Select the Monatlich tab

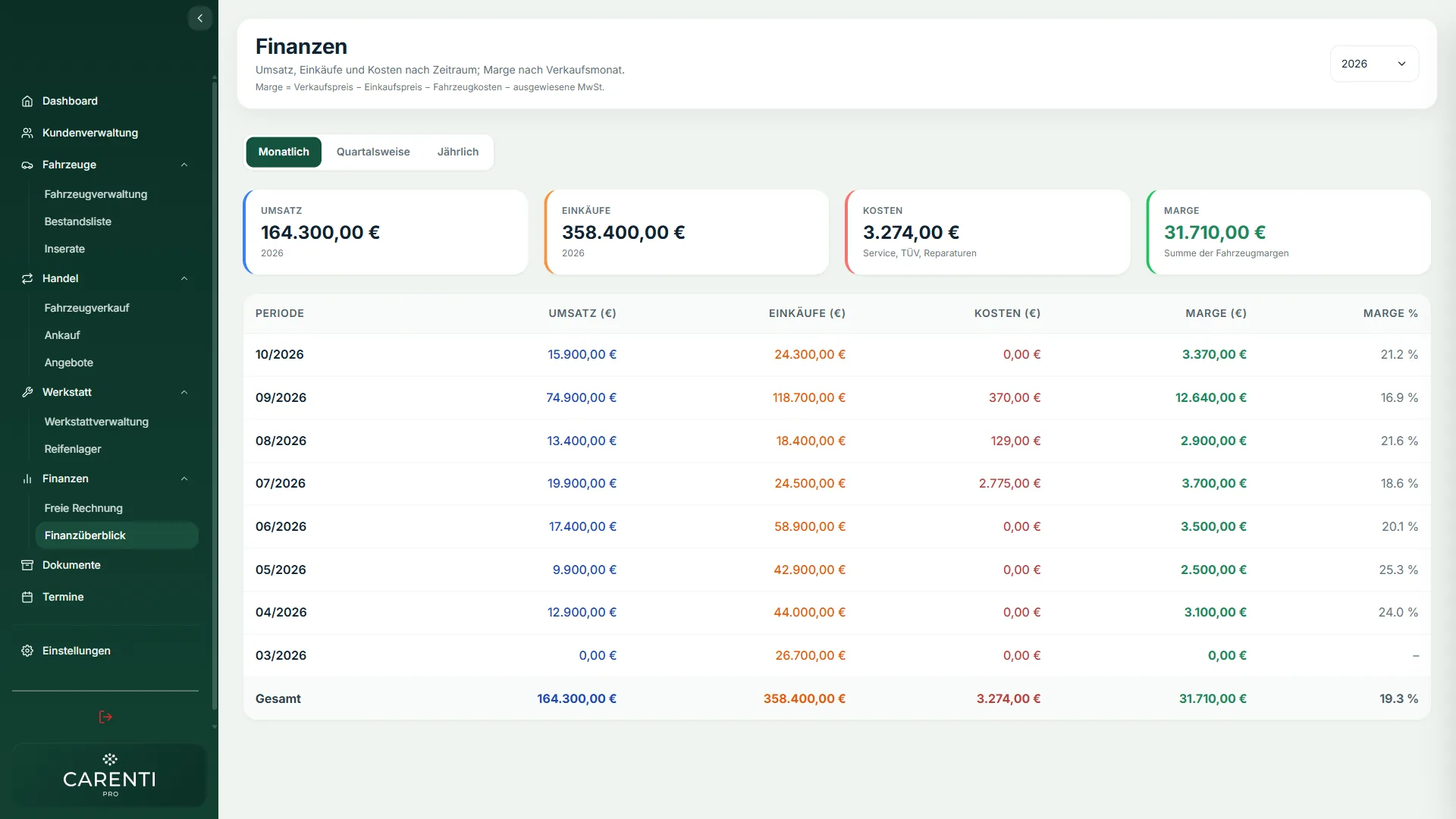pos(284,152)
